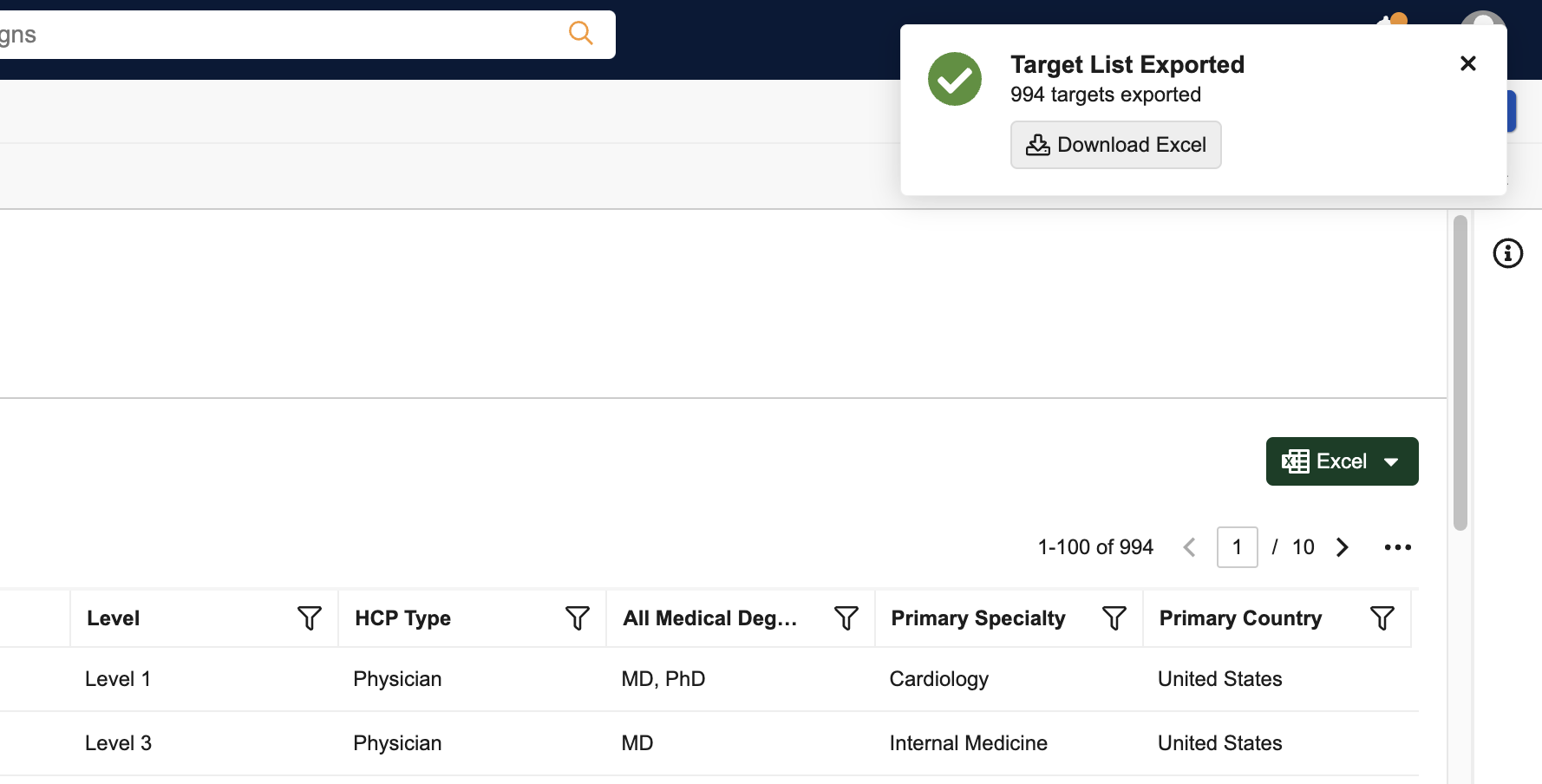
Task: Open the three-dot more options menu
Action: pyautogui.click(x=1397, y=547)
